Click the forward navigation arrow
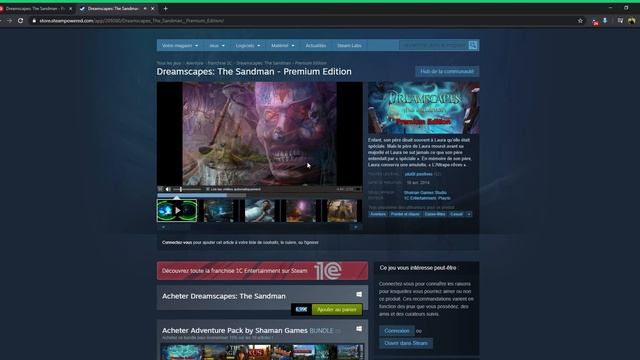Screen dimensions: 640x360 coord(9,20)
